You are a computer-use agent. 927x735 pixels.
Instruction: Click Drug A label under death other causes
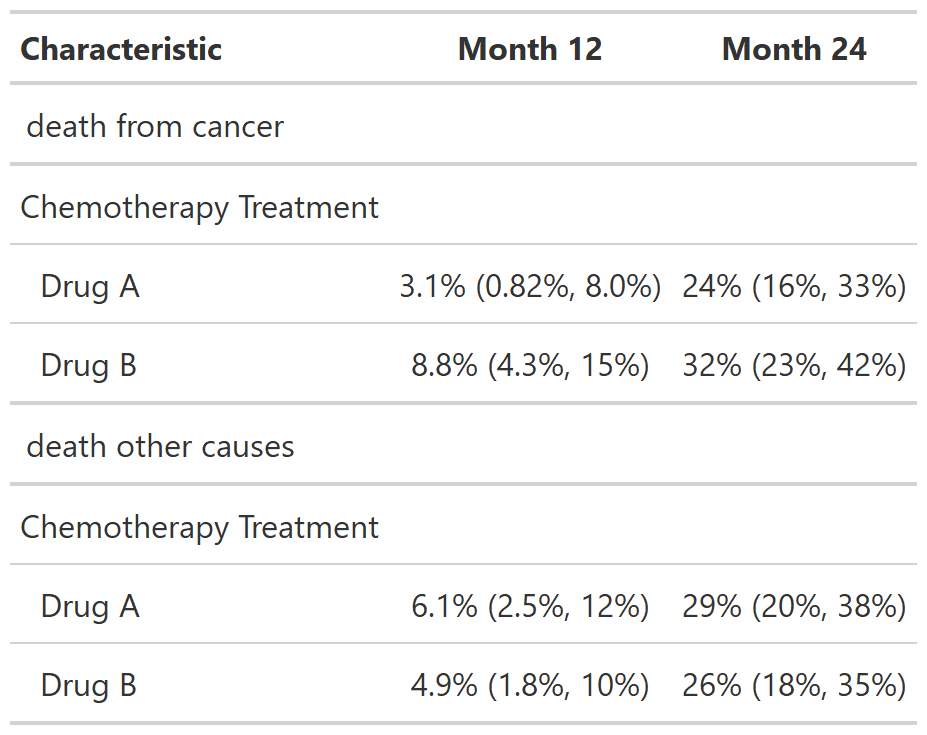coord(90,606)
